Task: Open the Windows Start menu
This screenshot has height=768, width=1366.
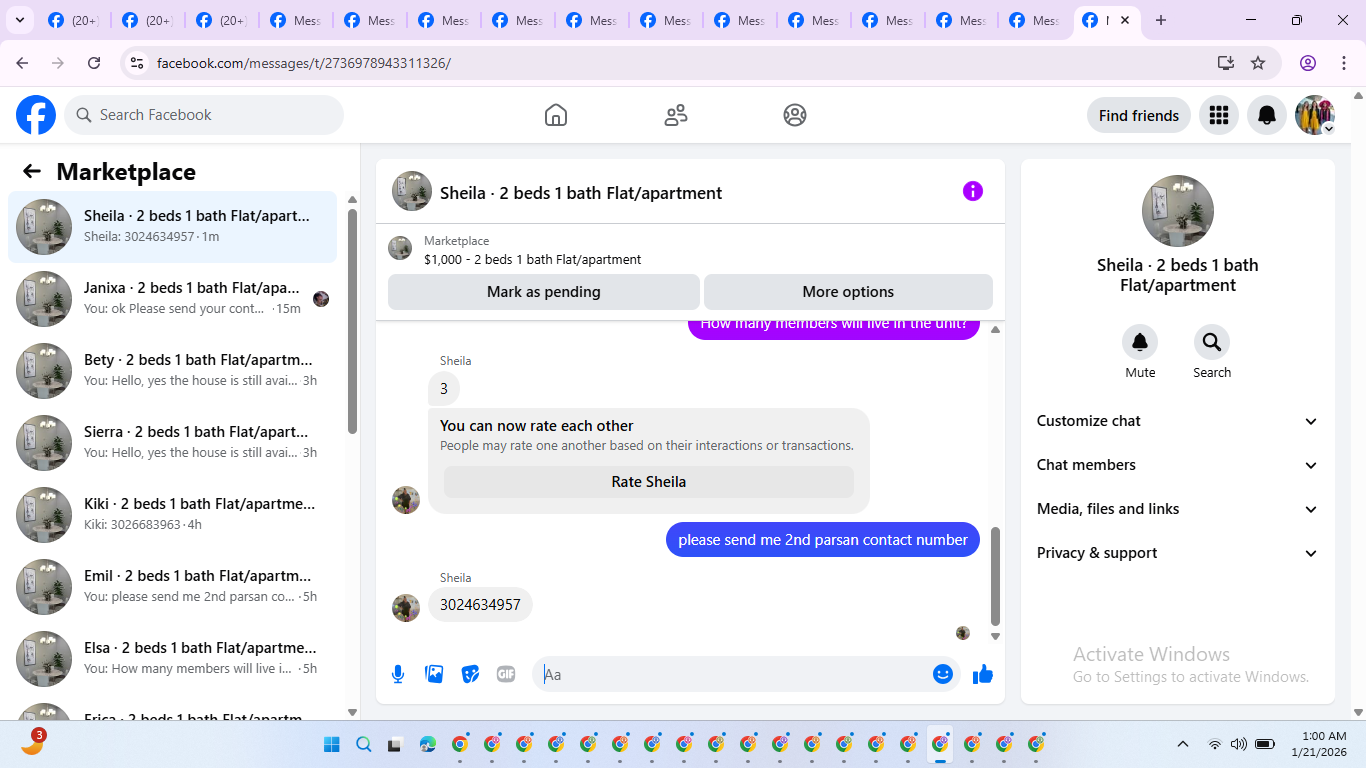Action: [x=332, y=744]
